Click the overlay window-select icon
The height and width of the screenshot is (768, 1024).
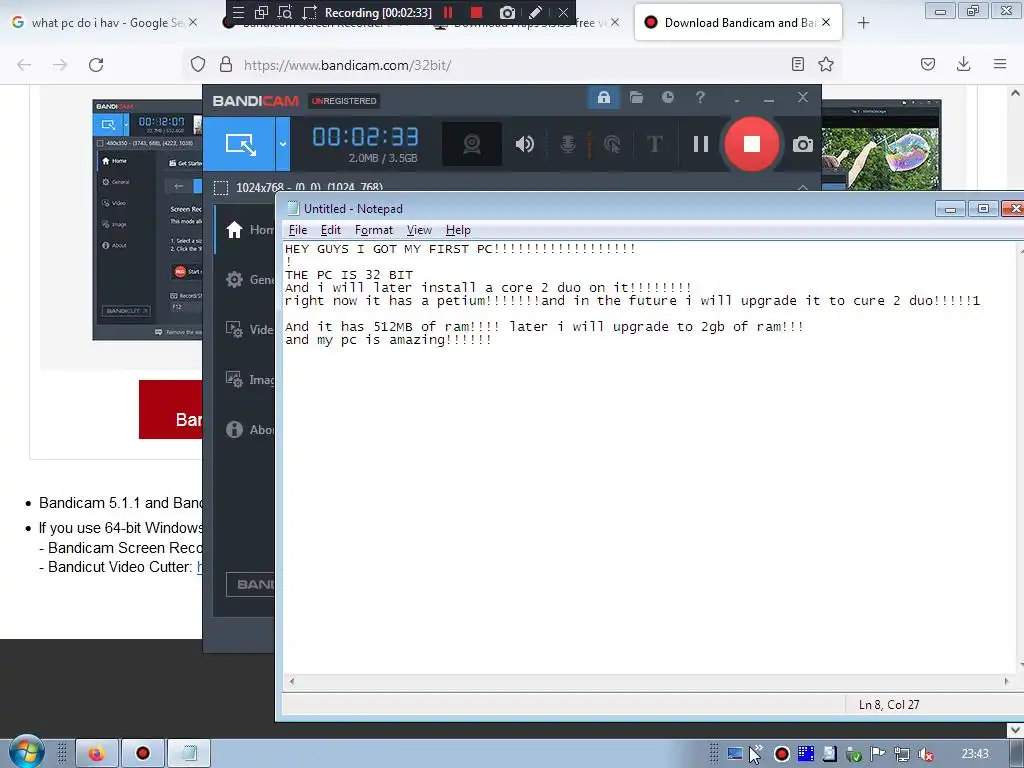tap(261, 12)
